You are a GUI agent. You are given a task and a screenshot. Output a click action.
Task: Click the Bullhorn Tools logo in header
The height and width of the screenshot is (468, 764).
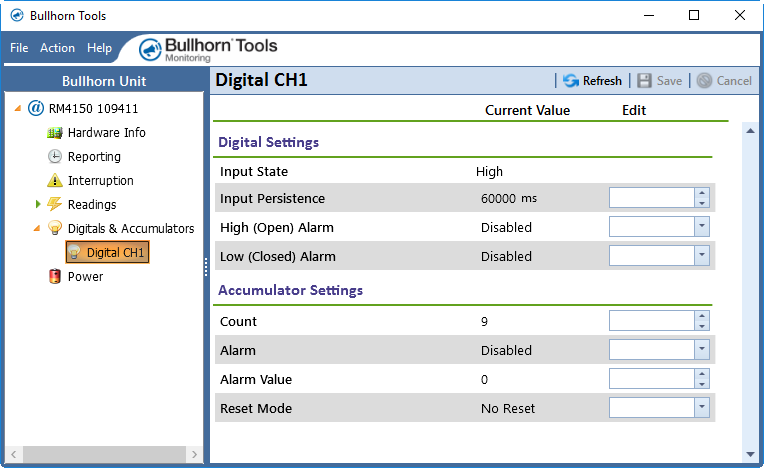[x=208, y=49]
